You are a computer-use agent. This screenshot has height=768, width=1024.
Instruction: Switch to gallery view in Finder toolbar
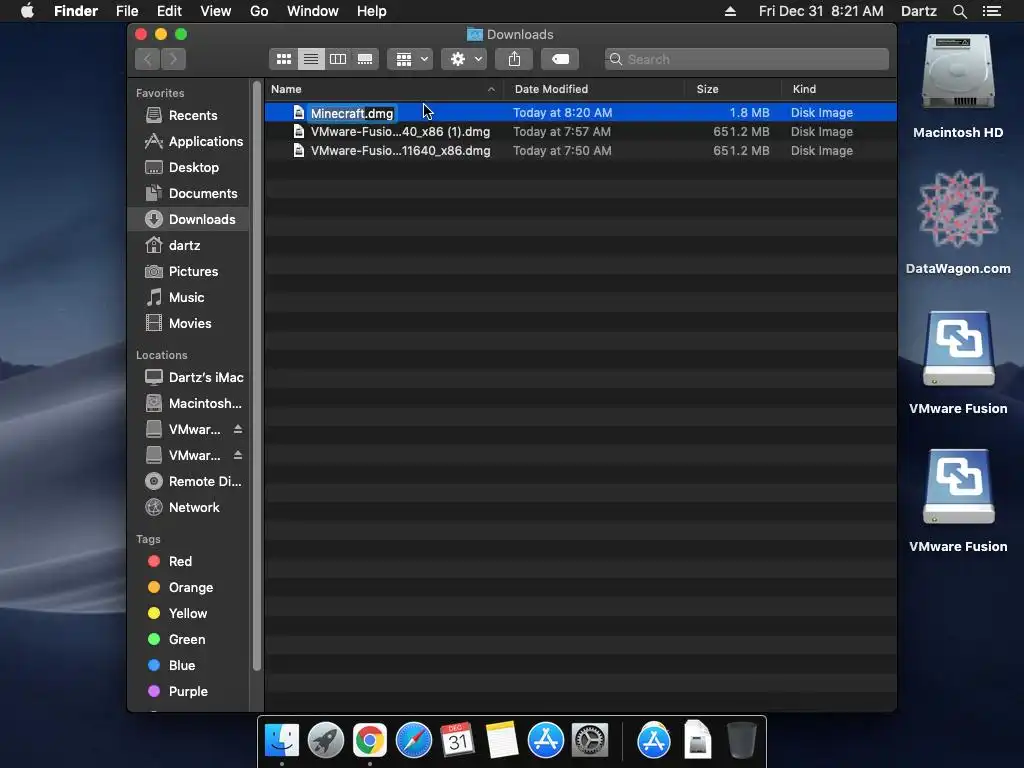point(365,59)
